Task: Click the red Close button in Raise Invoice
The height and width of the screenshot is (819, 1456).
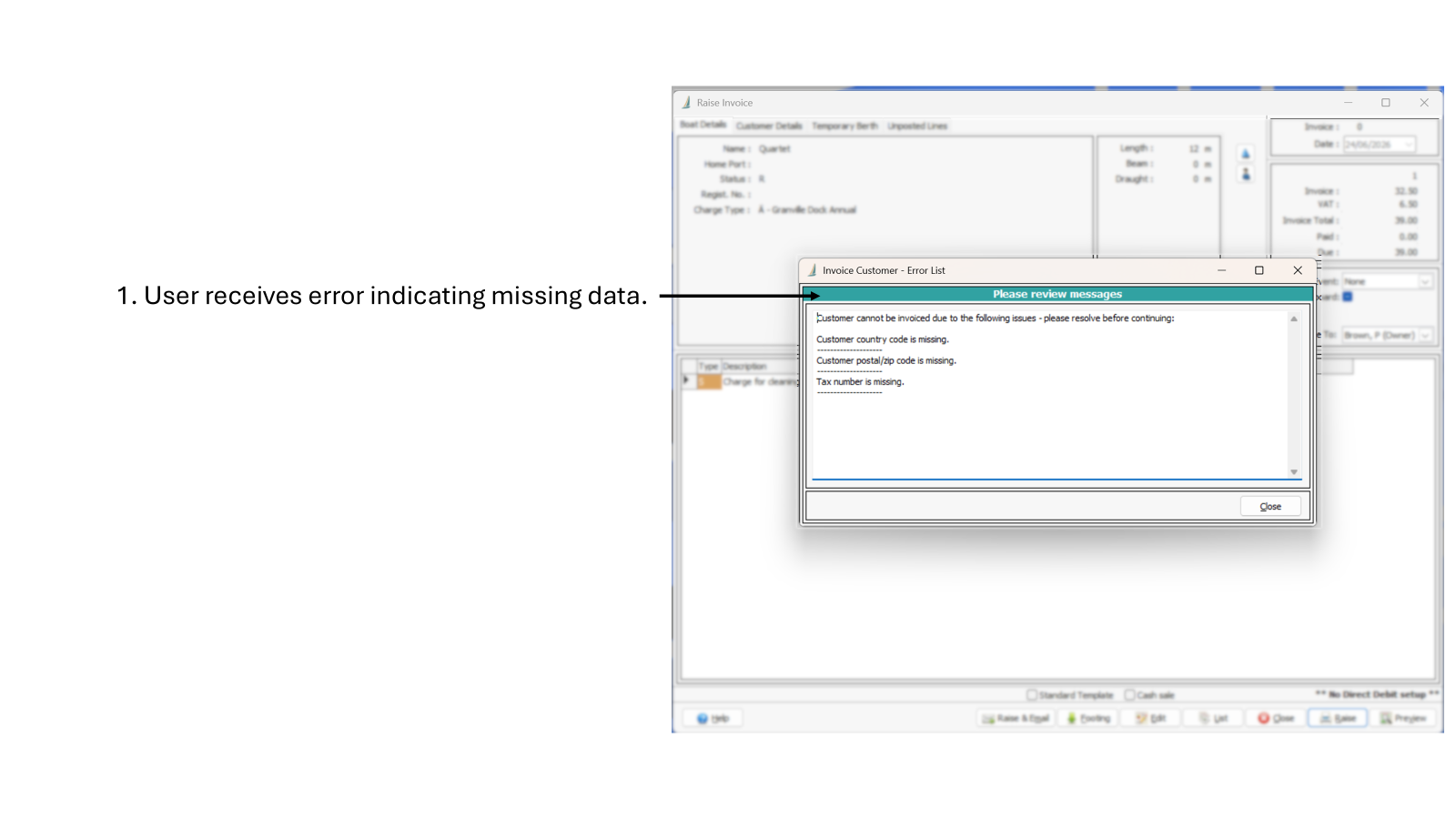Action: point(1276,718)
